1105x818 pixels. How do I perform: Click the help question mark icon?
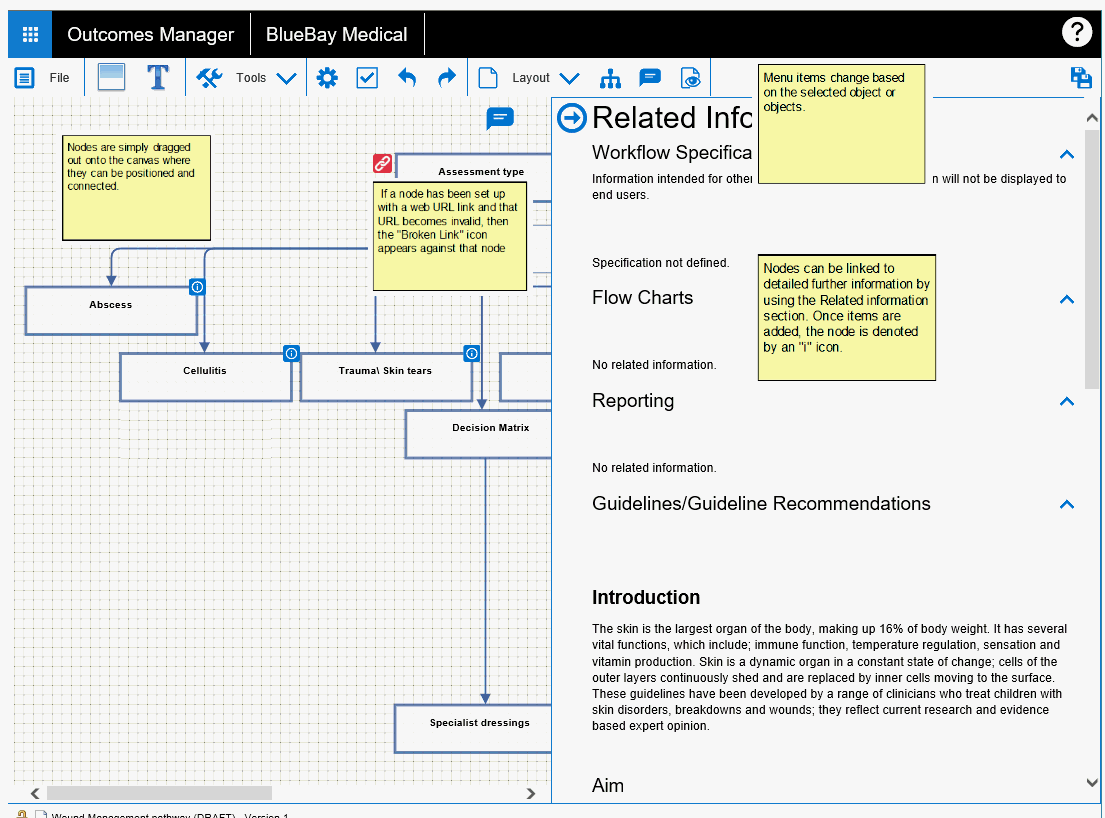tap(1076, 33)
